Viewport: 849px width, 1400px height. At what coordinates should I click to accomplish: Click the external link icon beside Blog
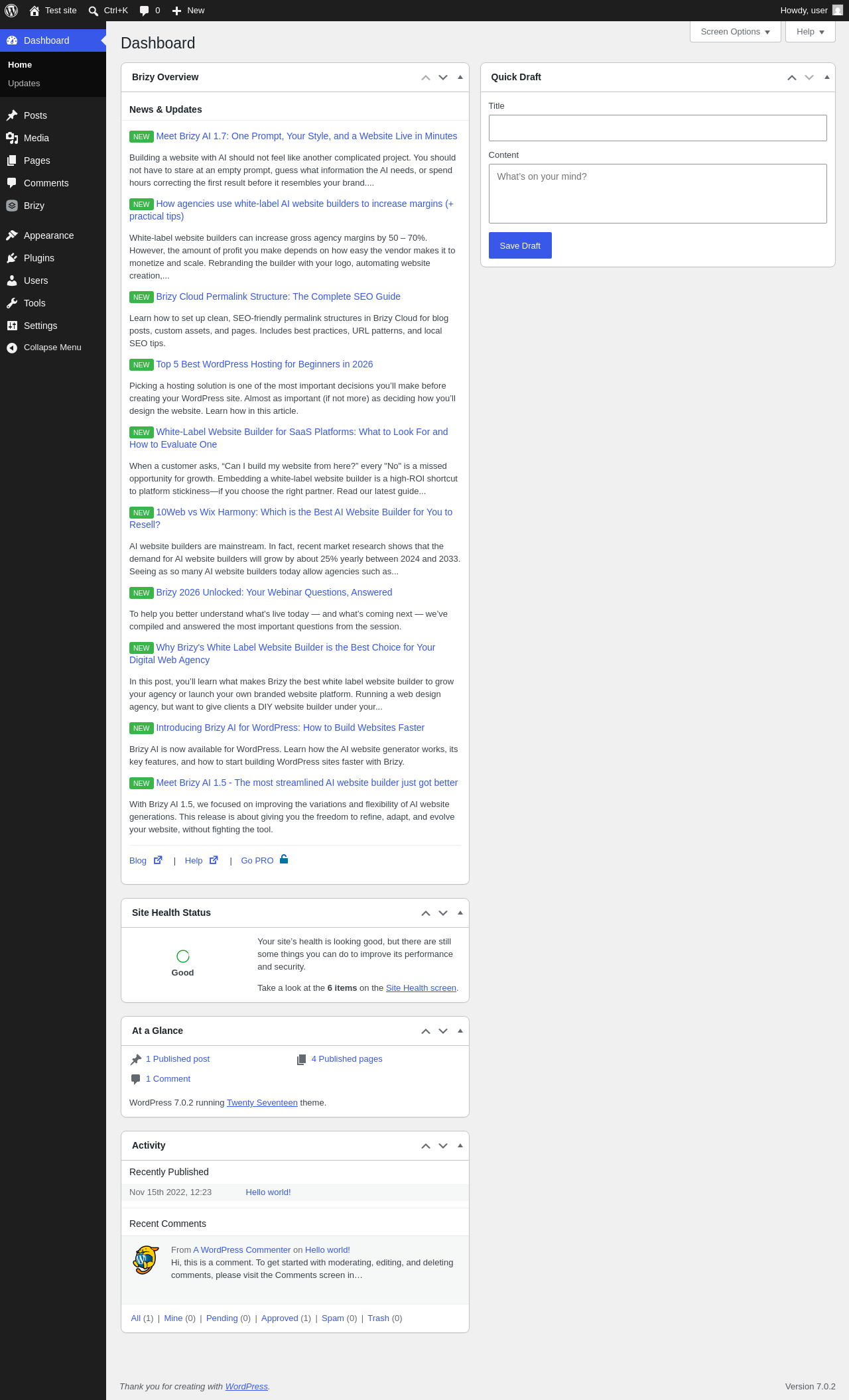(158, 860)
